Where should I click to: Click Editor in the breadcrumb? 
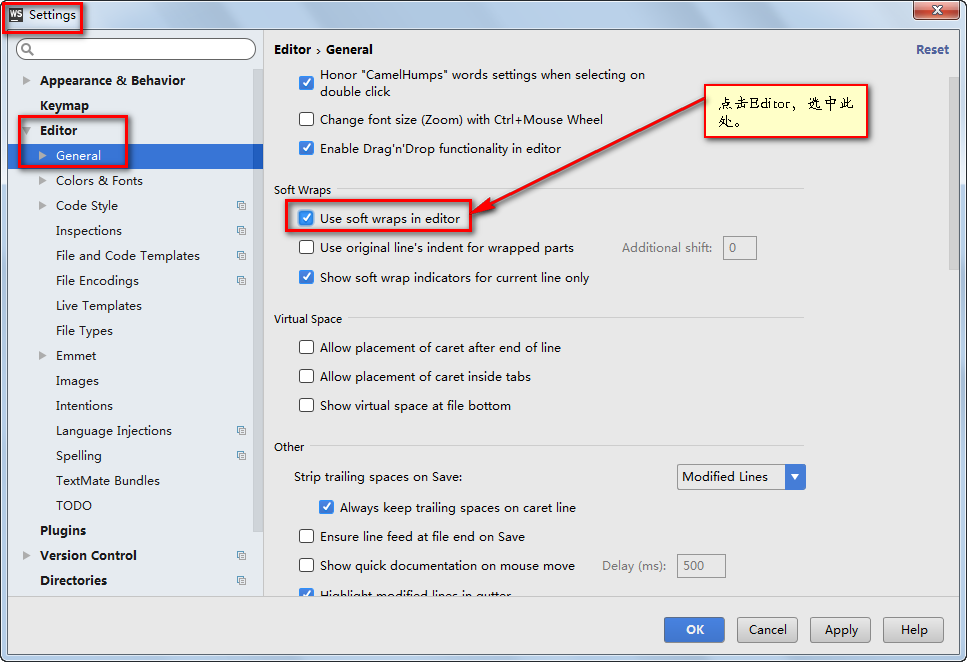292,49
